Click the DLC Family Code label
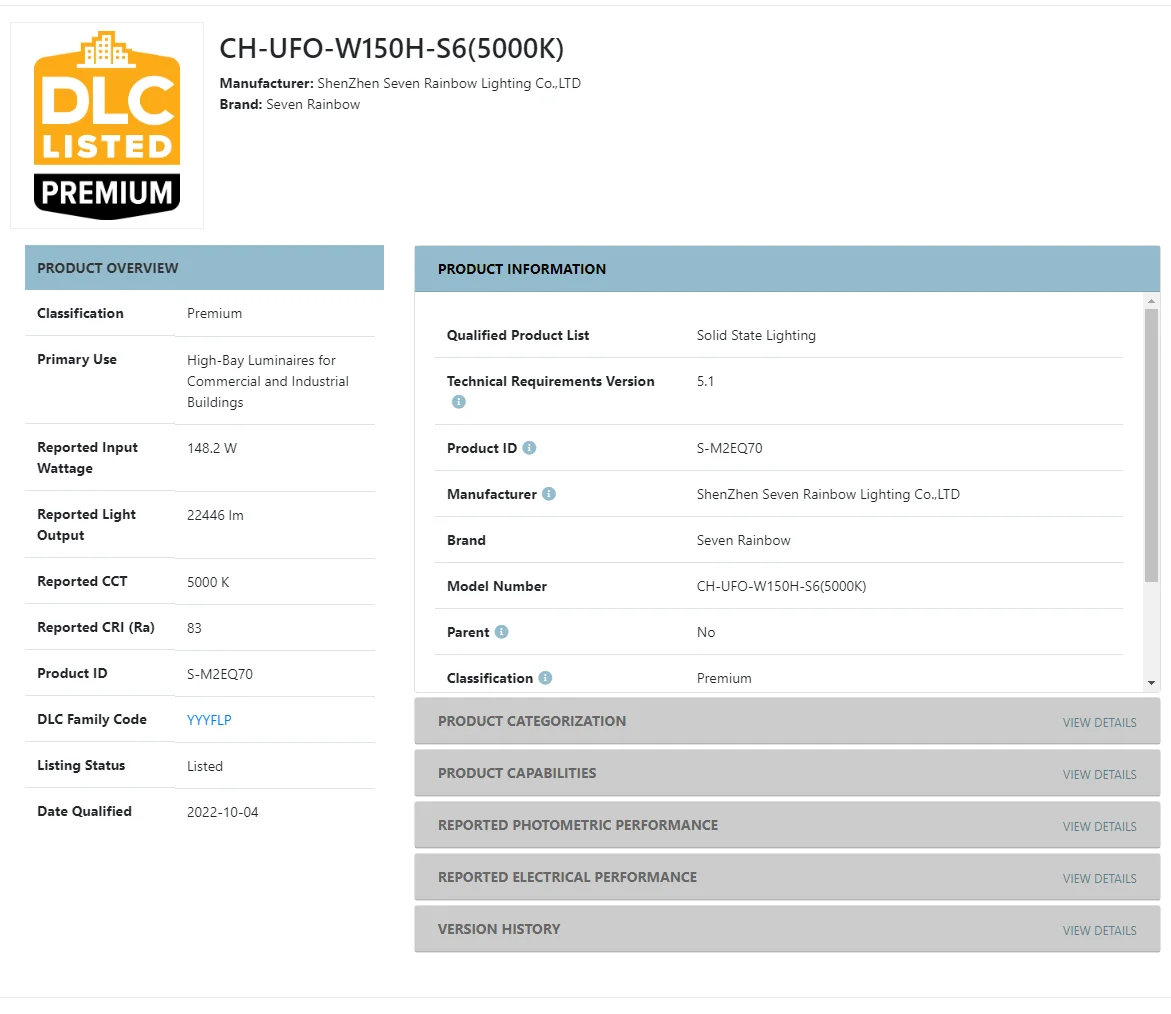1171x1014 pixels. coord(92,719)
